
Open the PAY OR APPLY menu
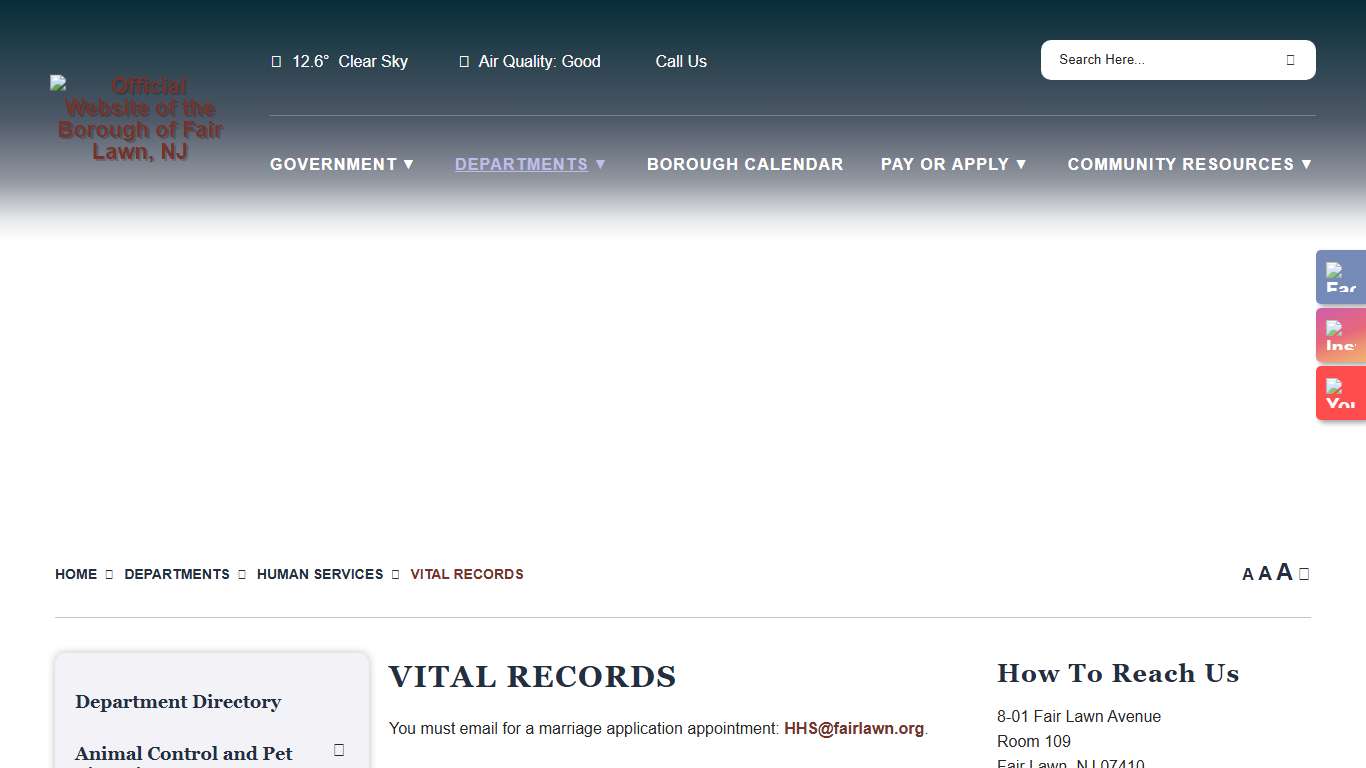pos(953,164)
